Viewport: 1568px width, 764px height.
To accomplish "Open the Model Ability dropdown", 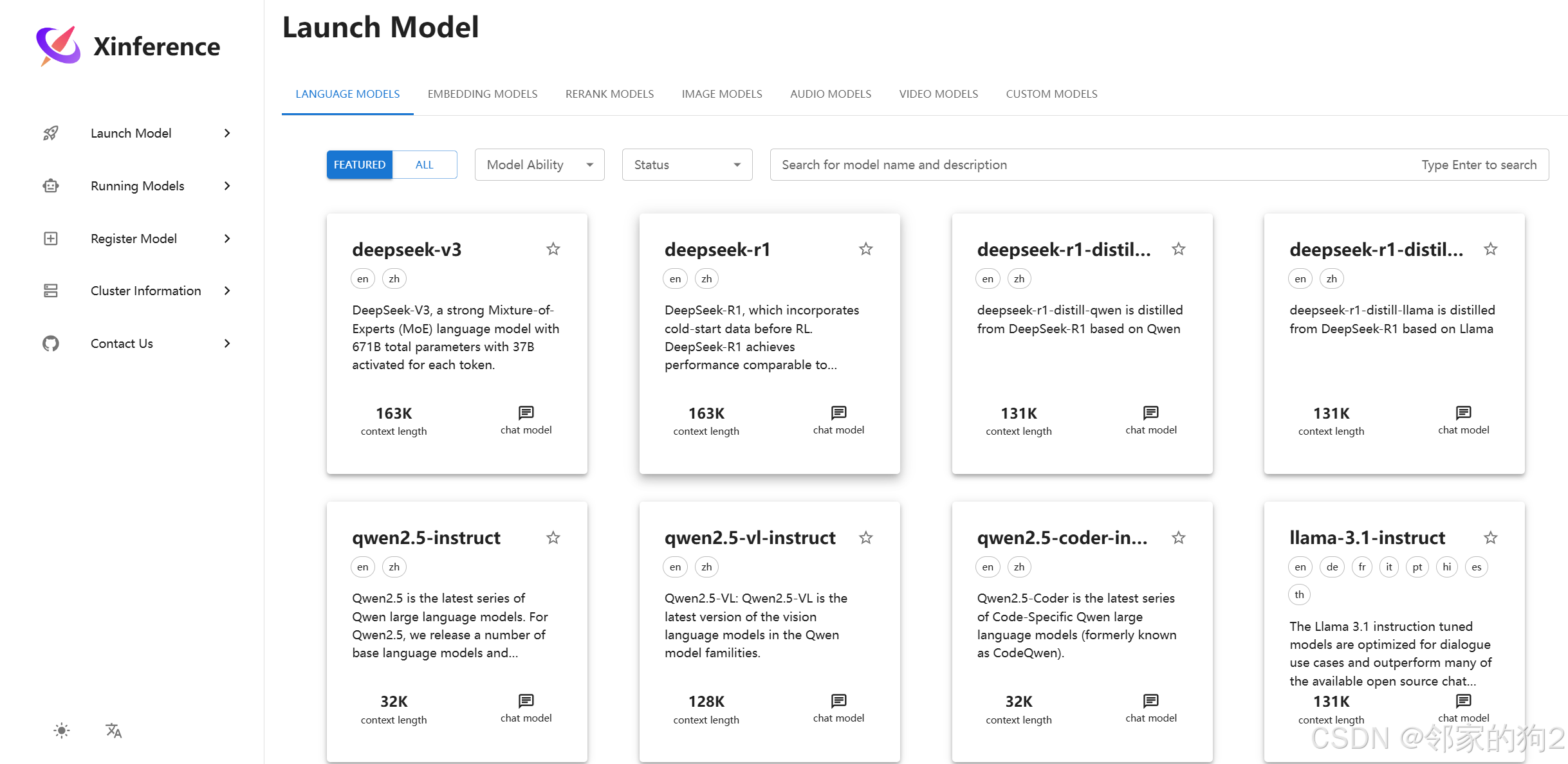I will coord(540,165).
